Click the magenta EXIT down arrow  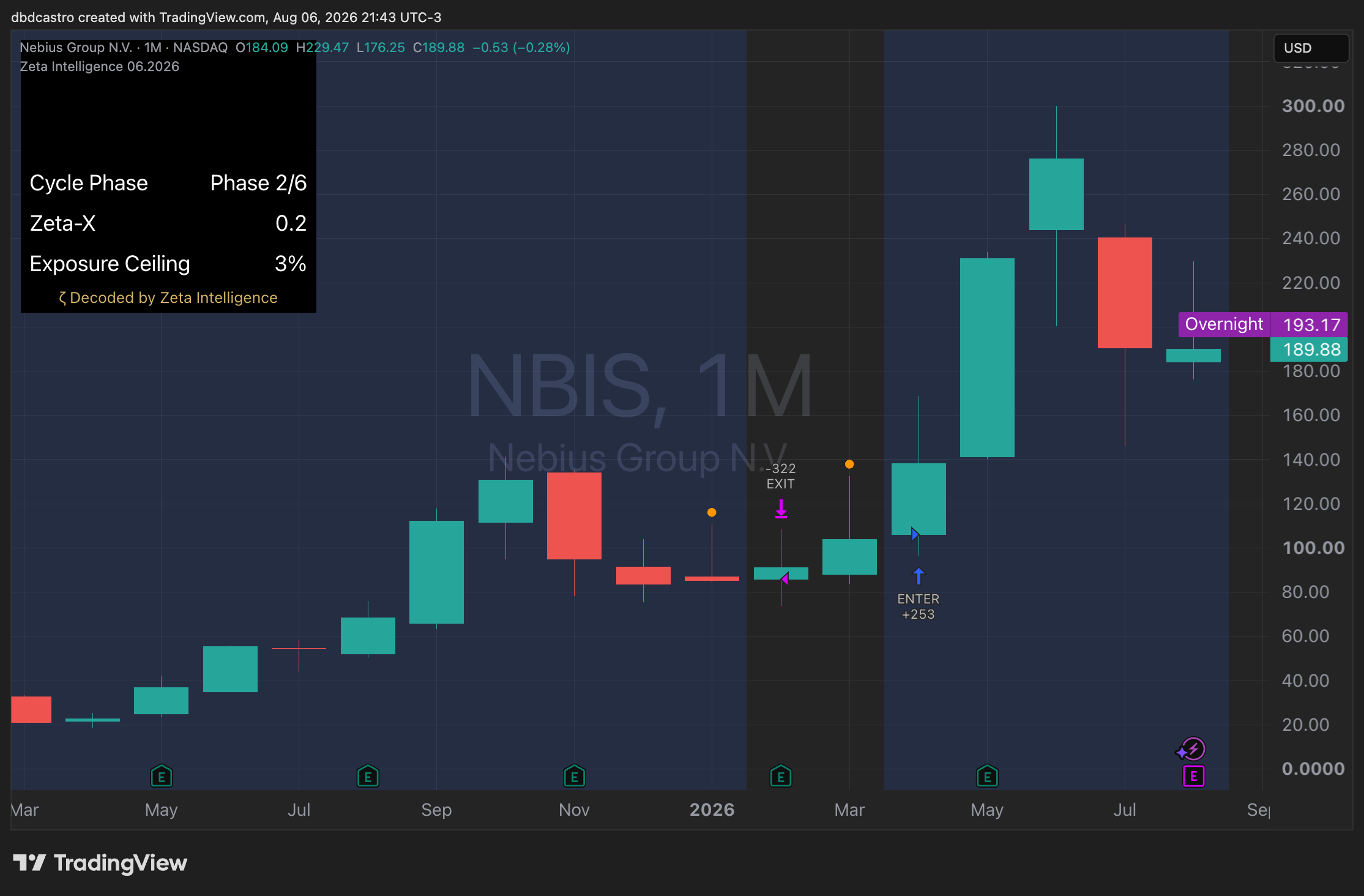[781, 509]
